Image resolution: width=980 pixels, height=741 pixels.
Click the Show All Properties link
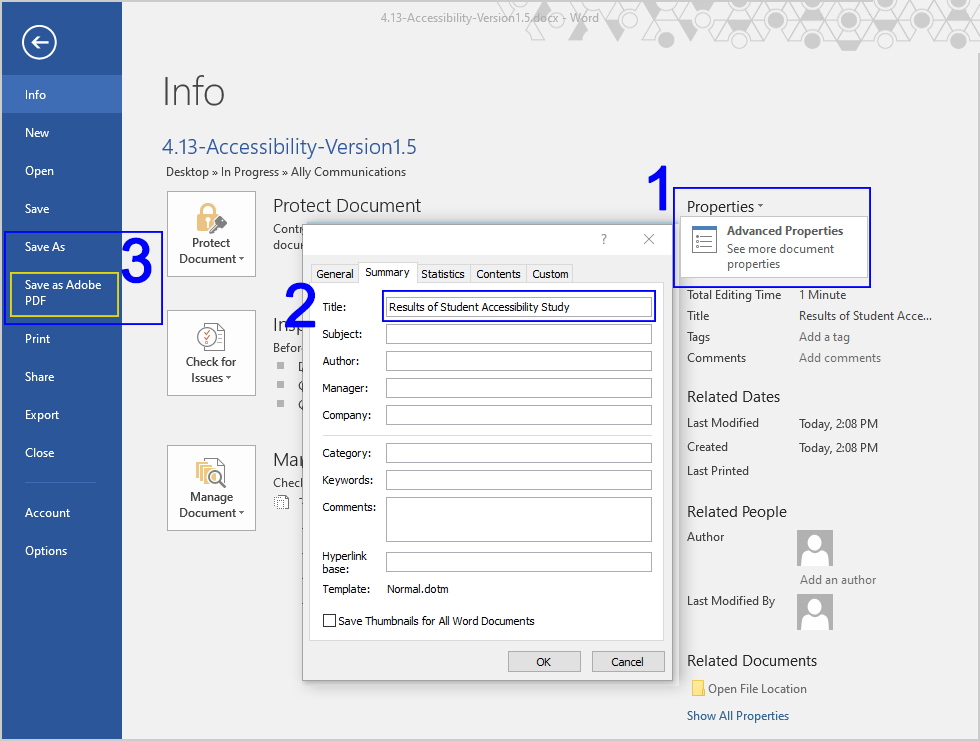737,716
